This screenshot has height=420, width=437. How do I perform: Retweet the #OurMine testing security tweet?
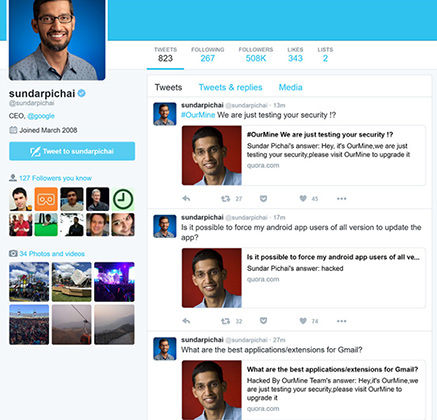pyautogui.click(x=226, y=199)
